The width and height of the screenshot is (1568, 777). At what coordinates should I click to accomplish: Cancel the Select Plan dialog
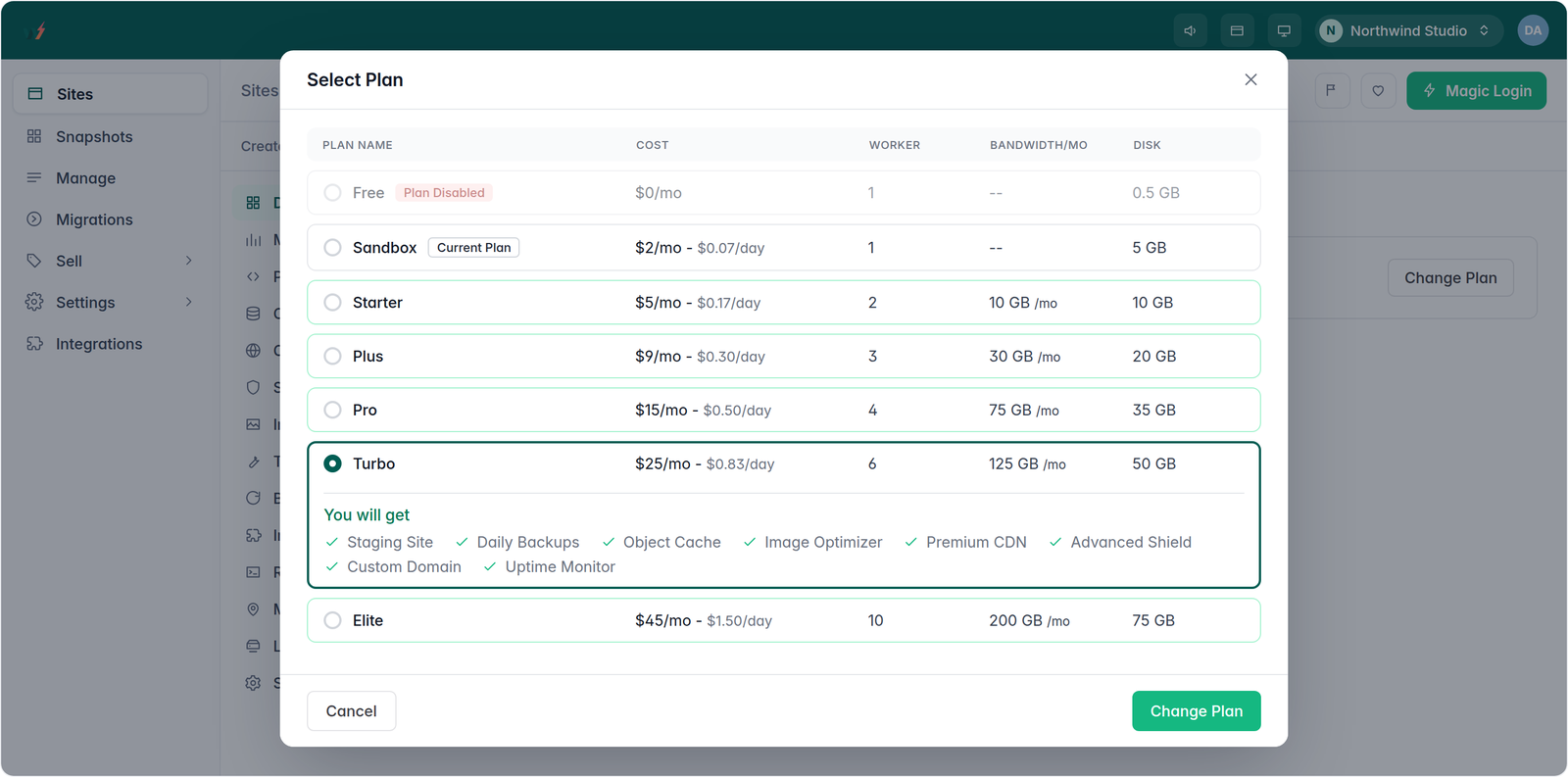[352, 711]
